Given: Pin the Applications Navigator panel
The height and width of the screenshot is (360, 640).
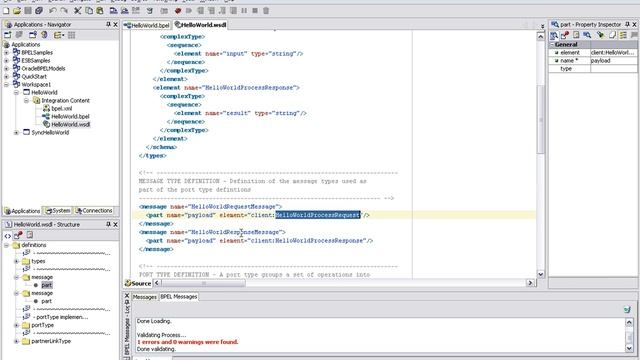Looking at the screenshot, I should click(108, 24).
